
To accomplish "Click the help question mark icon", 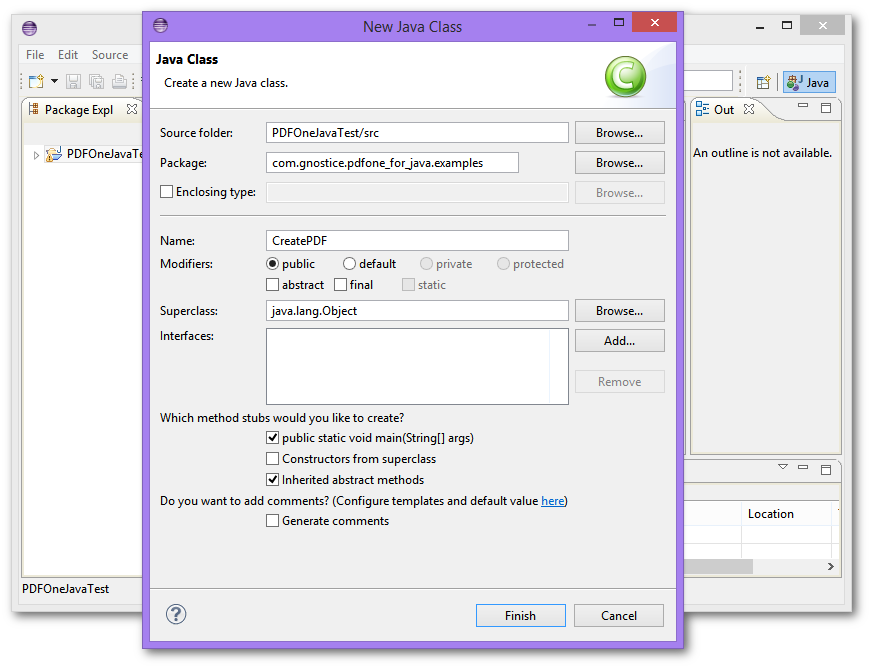I will pos(176,614).
